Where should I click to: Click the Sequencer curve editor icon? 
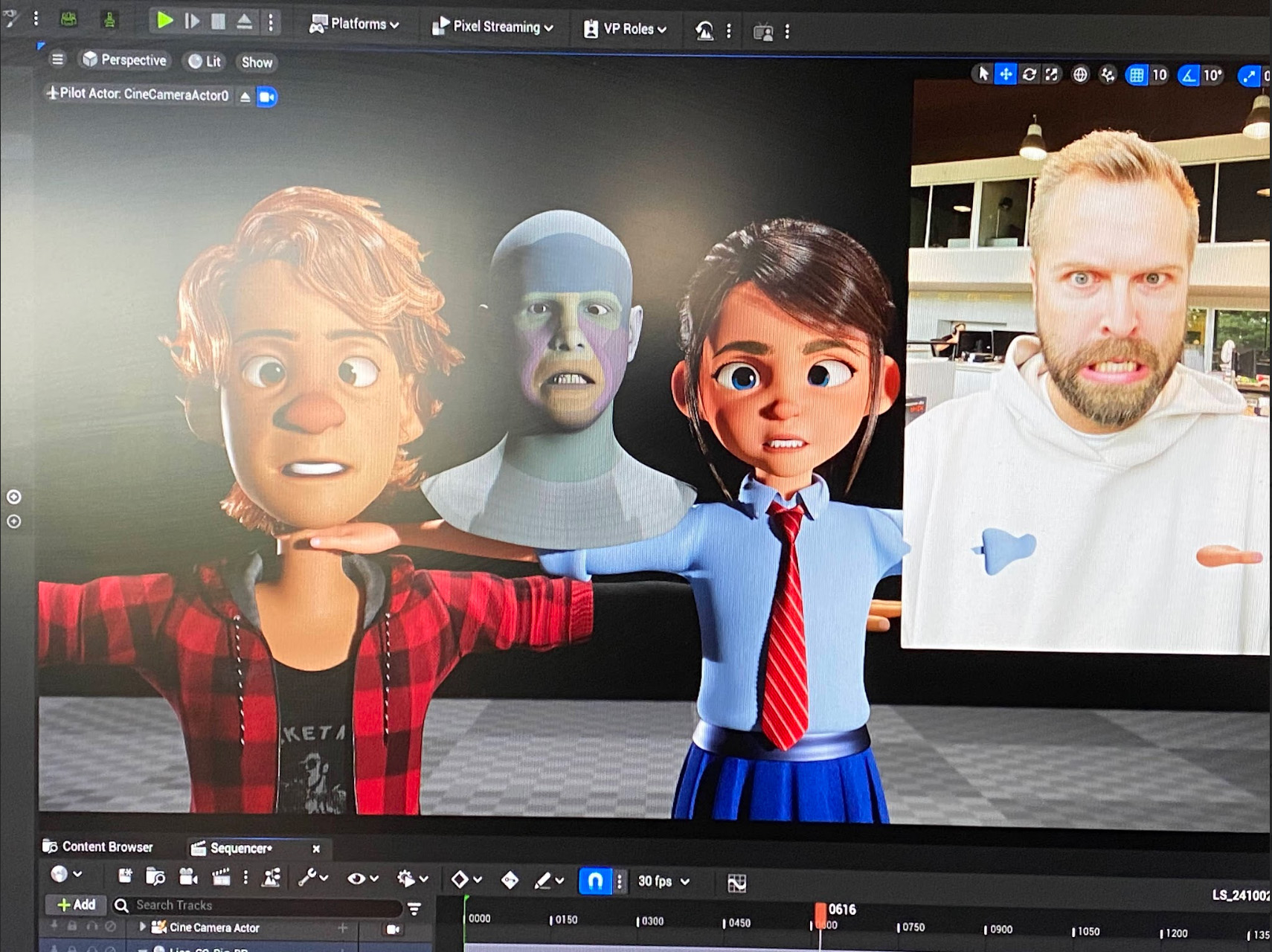736,883
